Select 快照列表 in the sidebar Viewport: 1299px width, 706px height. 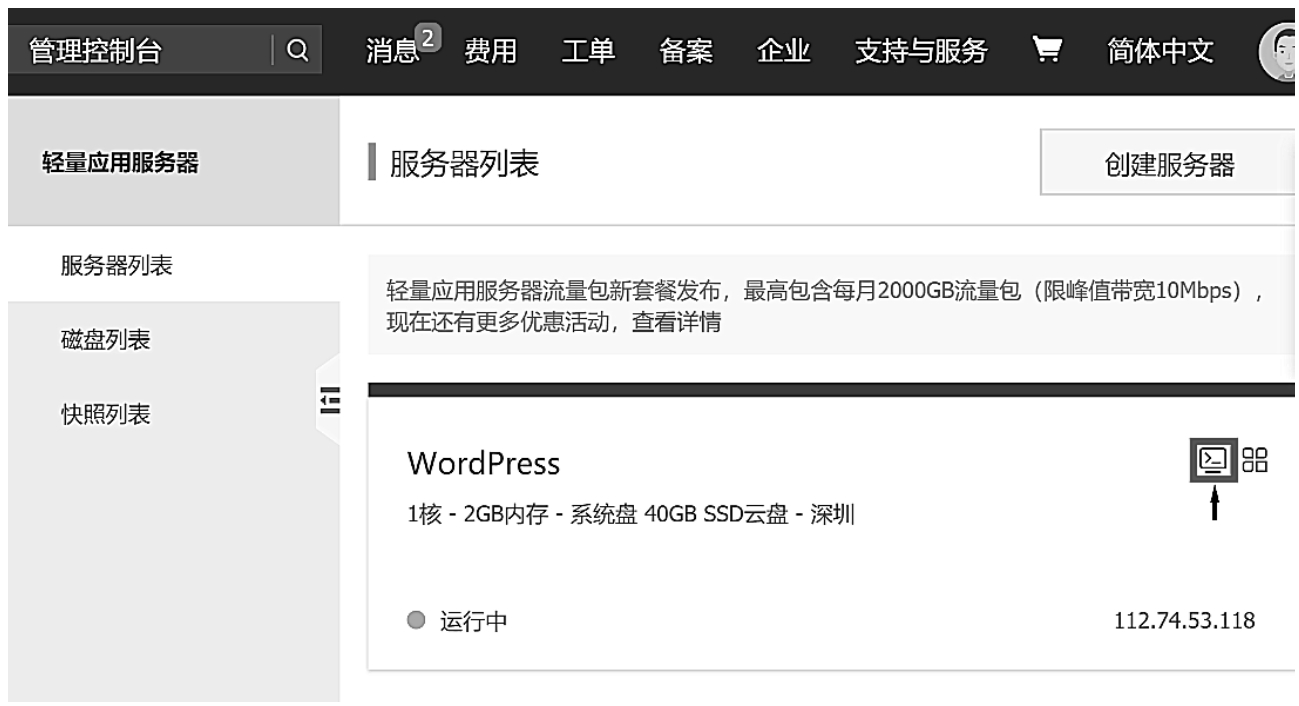pyautogui.click(x=105, y=415)
